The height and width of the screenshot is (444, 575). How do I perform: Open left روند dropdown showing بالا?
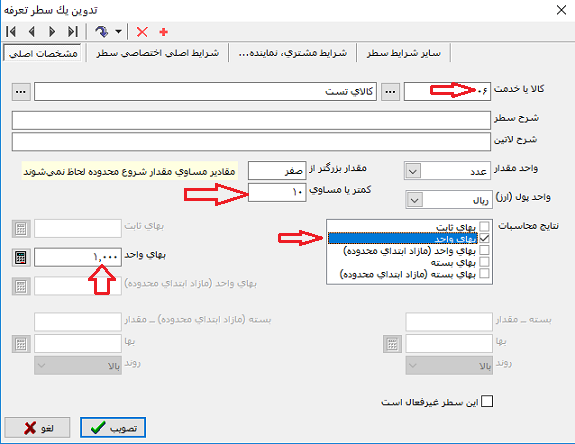tap(78, 366)
